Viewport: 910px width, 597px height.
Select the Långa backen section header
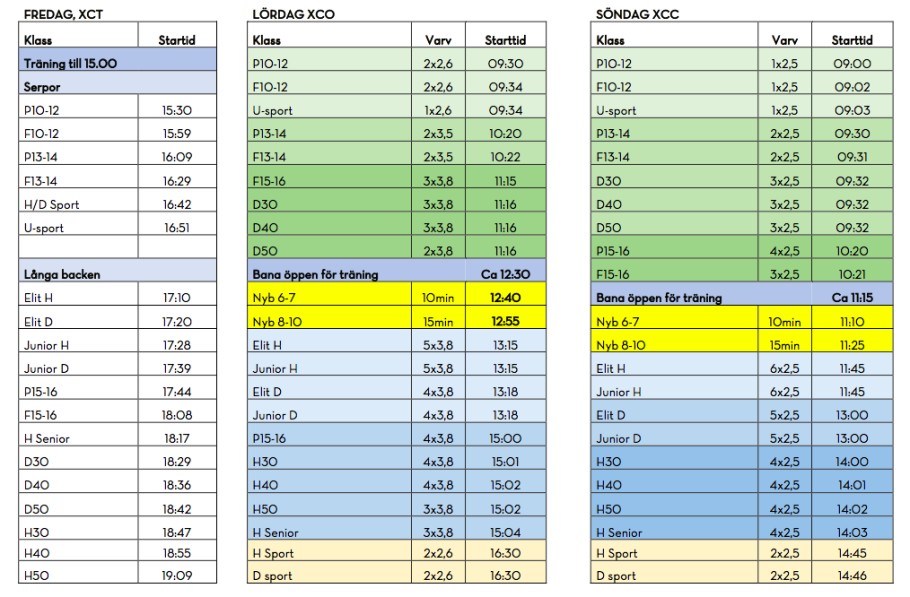point(117,270)
